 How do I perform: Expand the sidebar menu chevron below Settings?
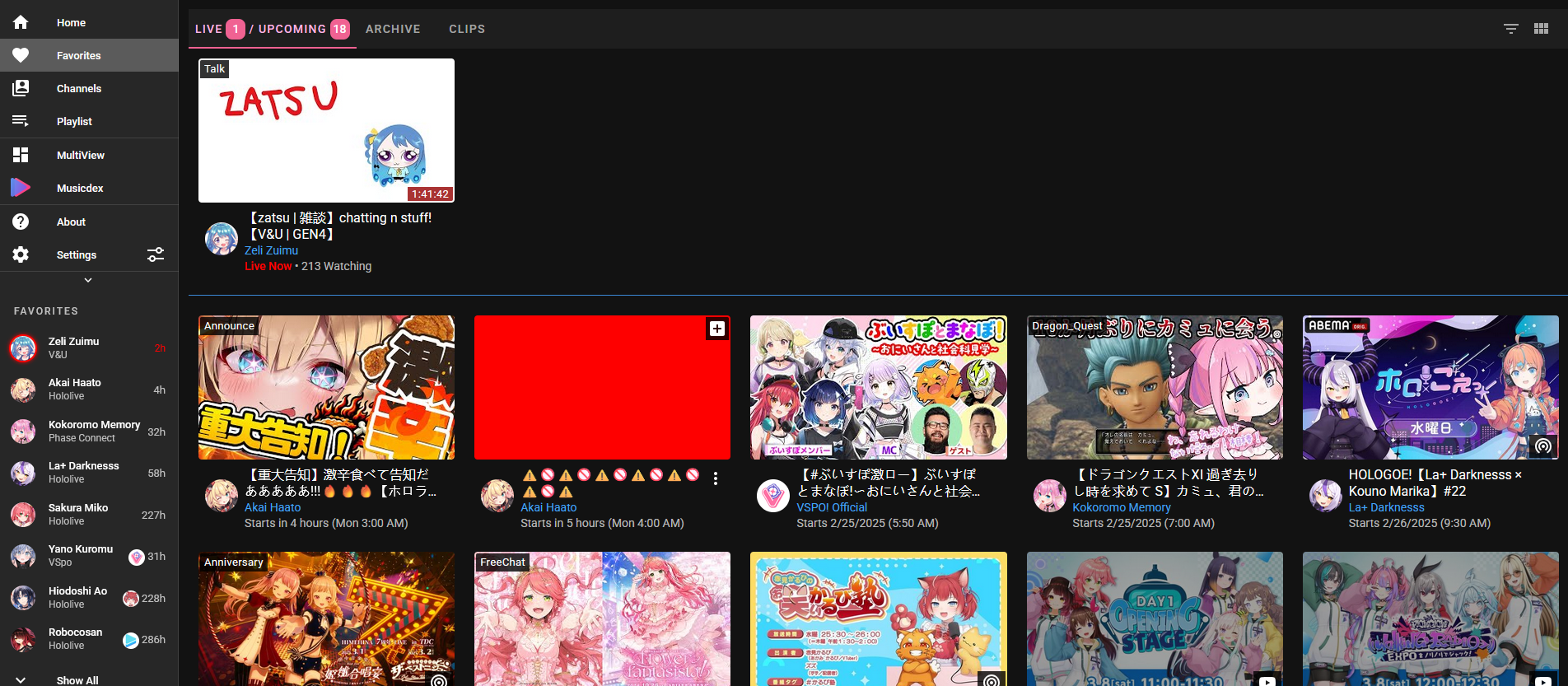click(88, 280)
